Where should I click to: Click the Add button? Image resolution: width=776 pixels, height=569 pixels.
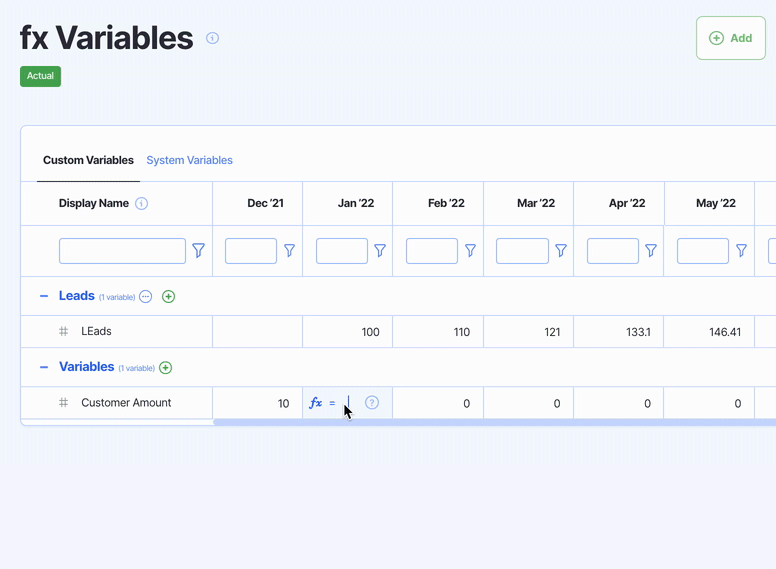[730, 38]
